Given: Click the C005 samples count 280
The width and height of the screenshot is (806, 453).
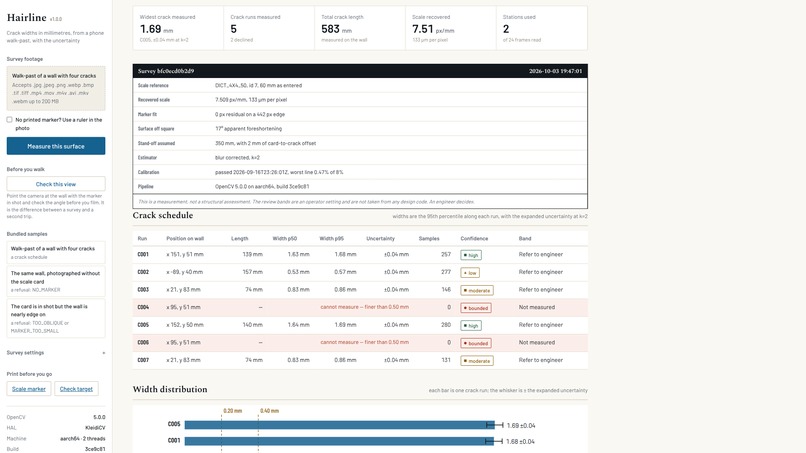Looking at the screenshot, I should click(446, 325).
